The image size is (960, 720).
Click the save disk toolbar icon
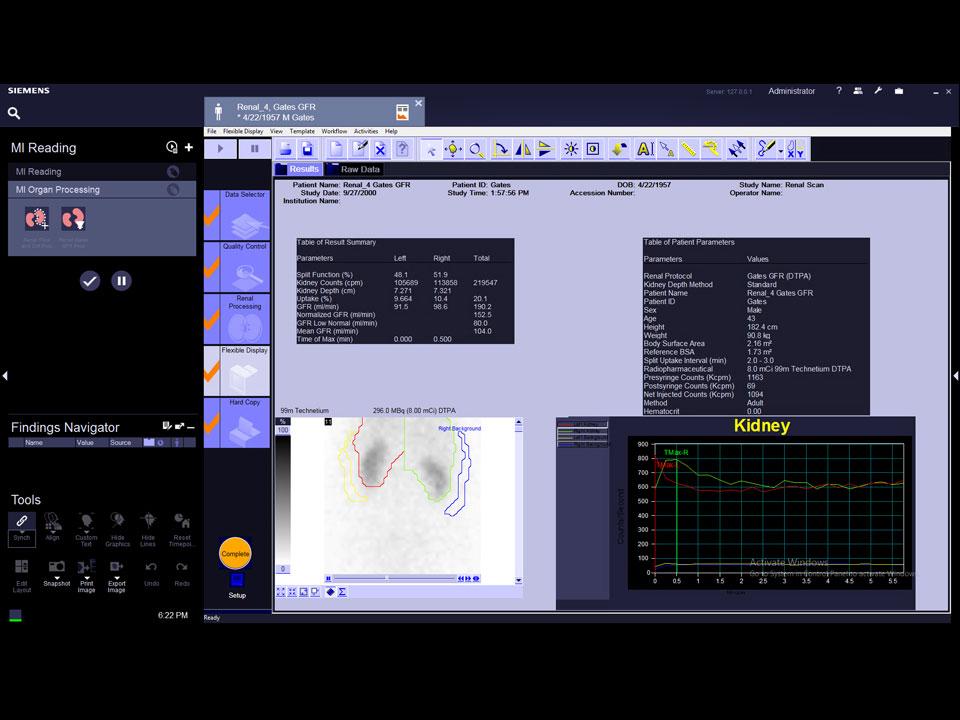click(308, 149)
